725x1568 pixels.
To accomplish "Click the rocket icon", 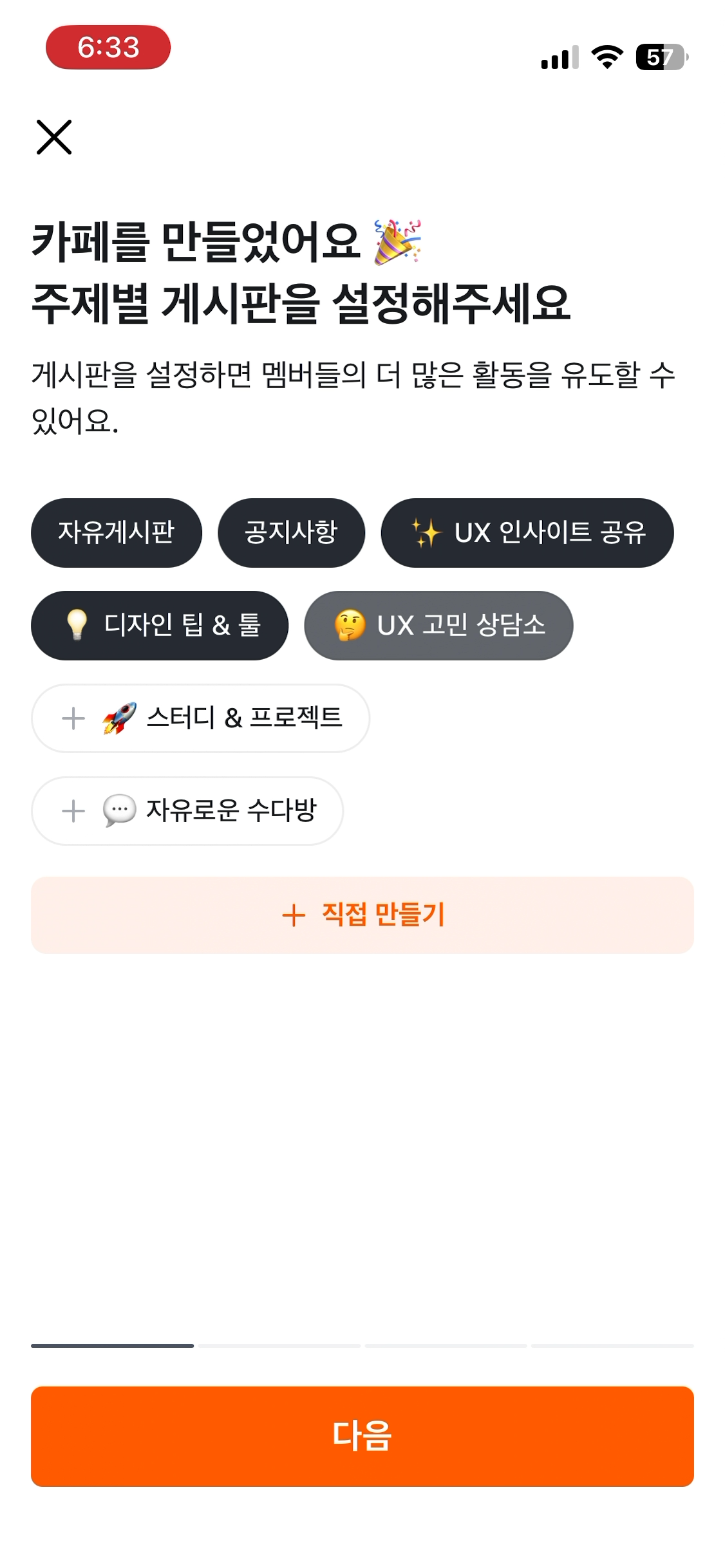I will coord(120,718).
